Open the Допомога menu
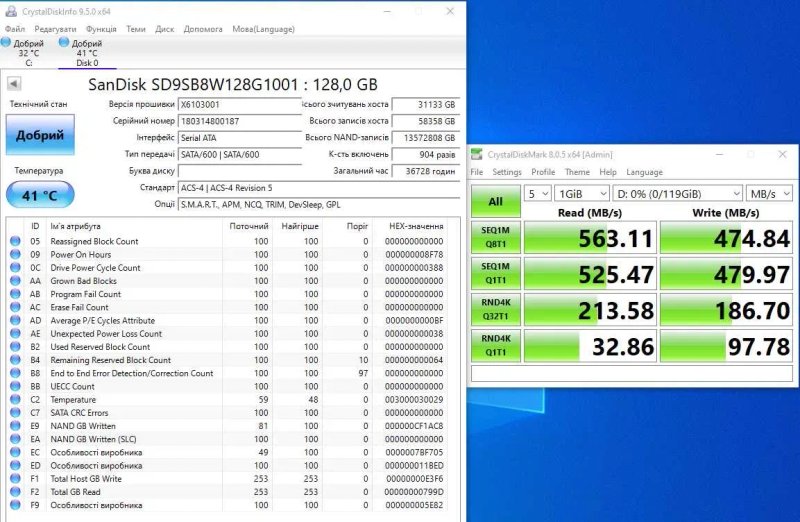The width and height of the screenshot is (800, 522). point(203,29)
